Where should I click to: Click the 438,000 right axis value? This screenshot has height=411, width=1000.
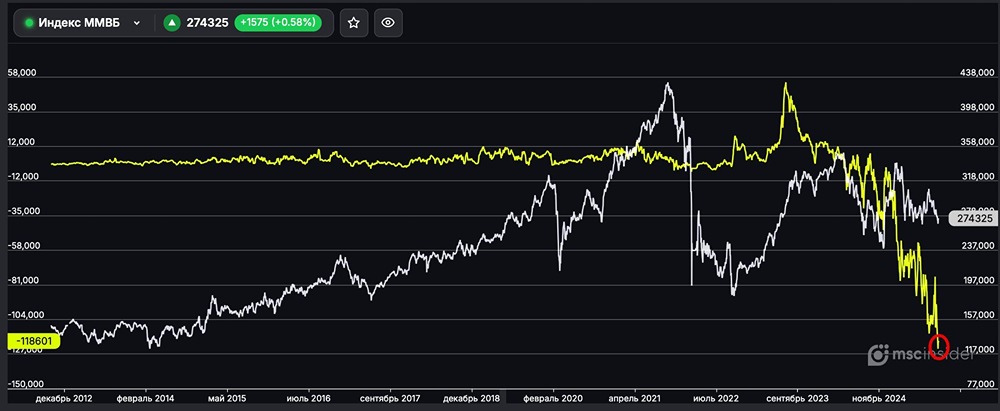click(x=977, y=73)
